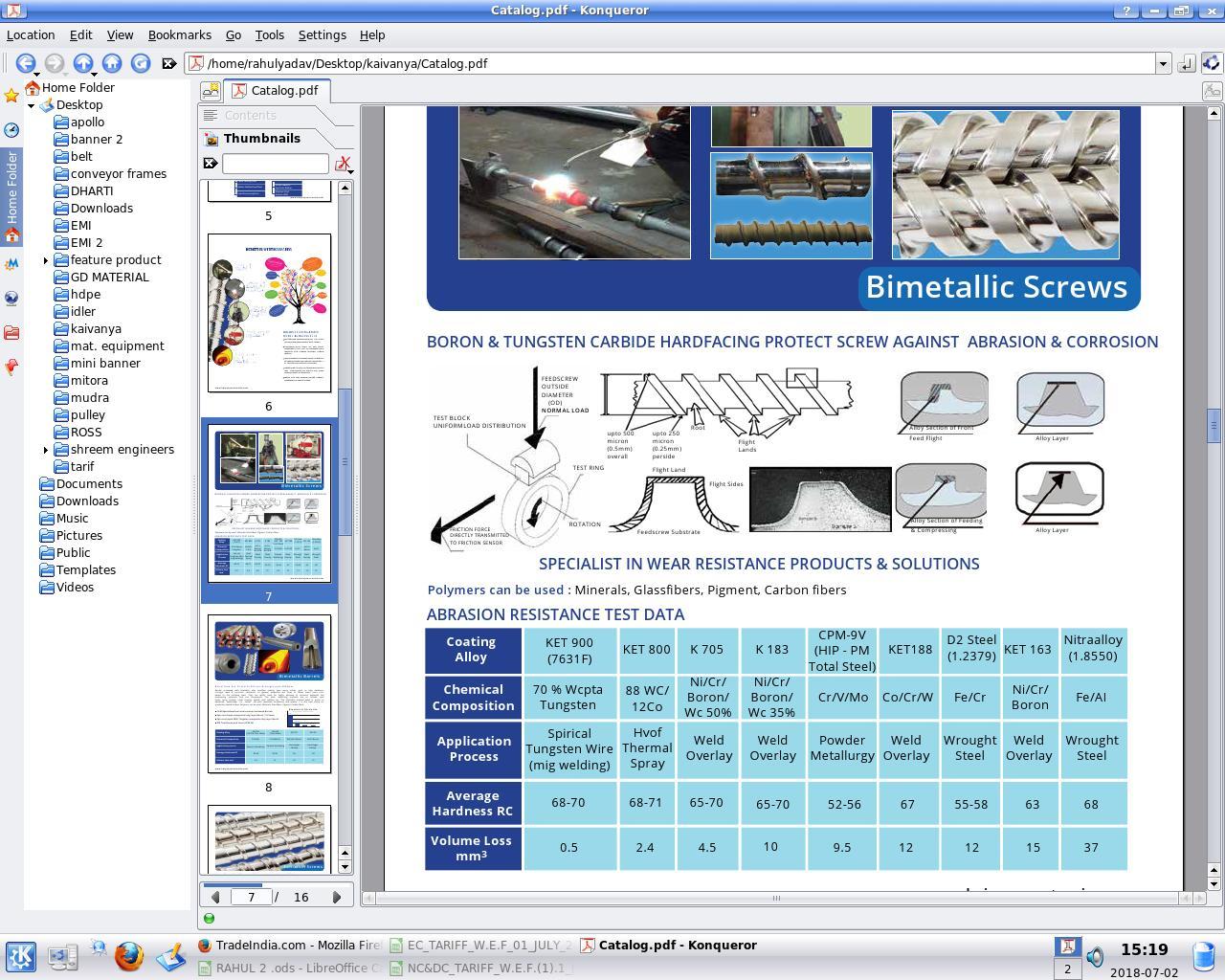The height and width of the screenshot is (980, 1225).
Task: Select page 6 thumbnail
Action: [x=269, y=313]
